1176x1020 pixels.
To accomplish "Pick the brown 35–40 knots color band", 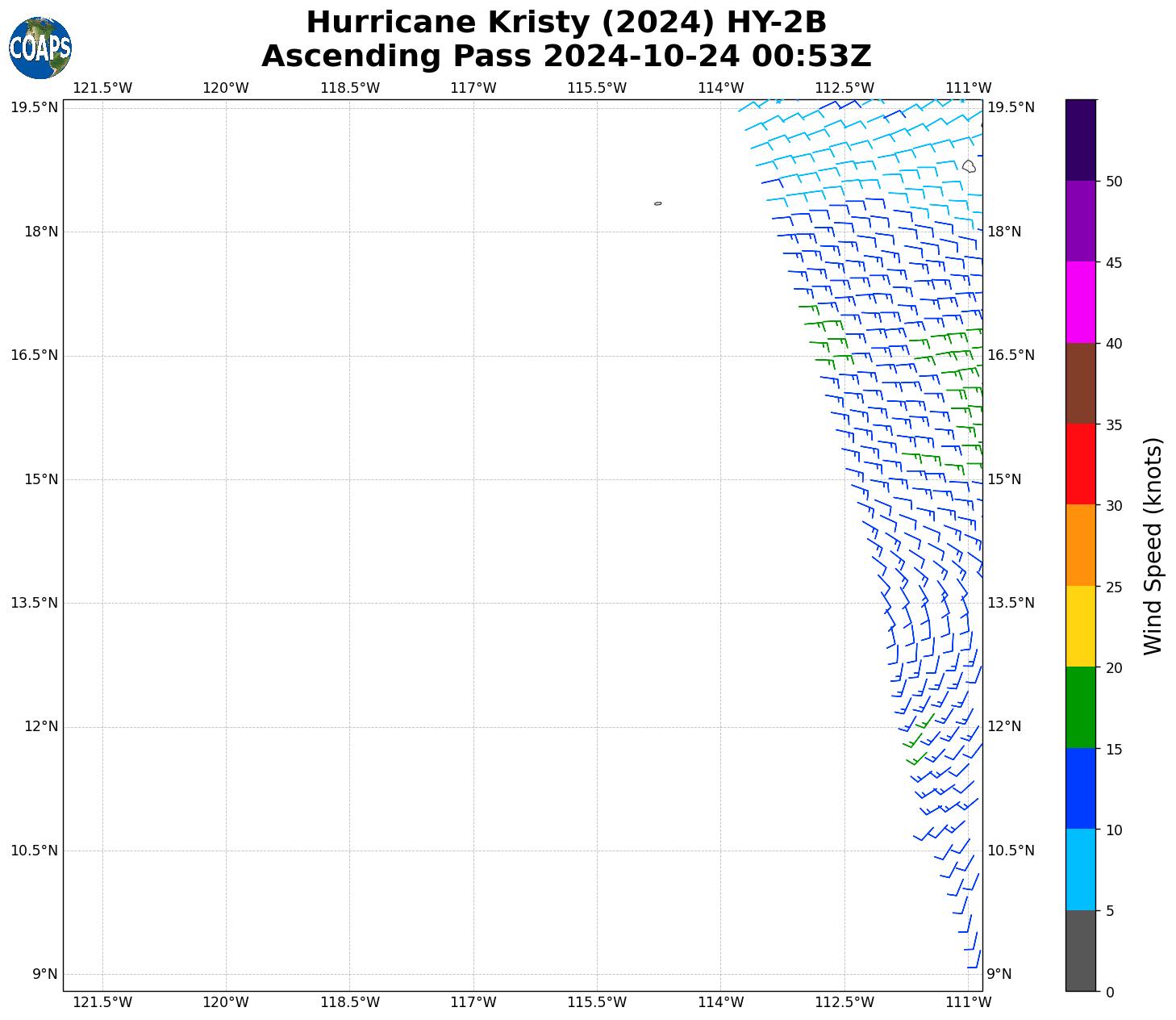I will (x=1080, y=383).
